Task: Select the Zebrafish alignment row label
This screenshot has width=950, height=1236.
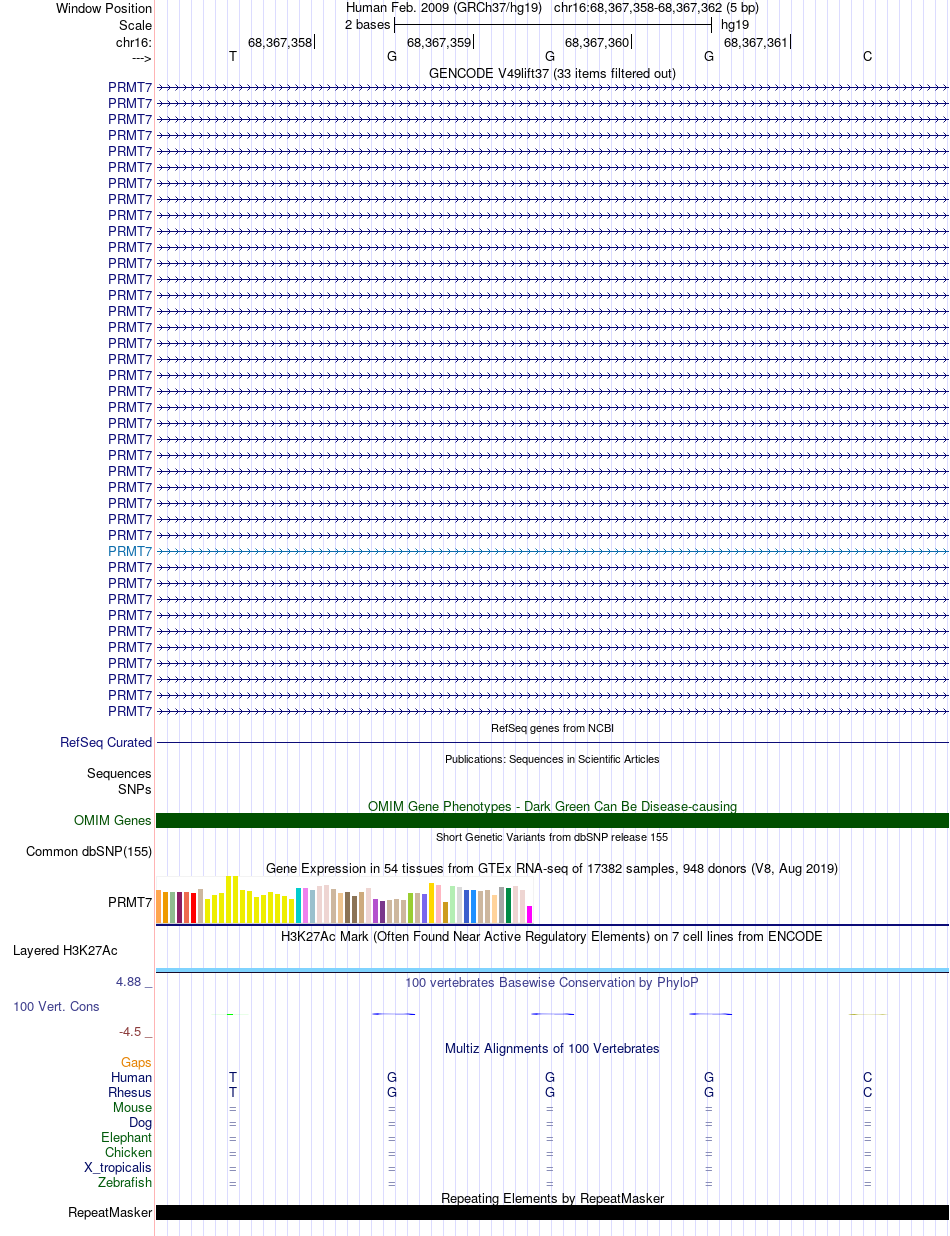Action: click(x=126, y=1183)
